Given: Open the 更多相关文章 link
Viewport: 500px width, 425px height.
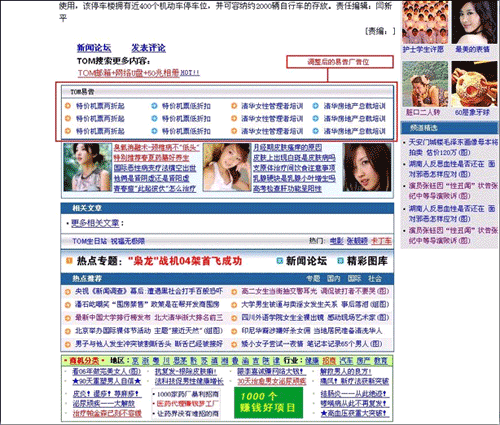Looking at the screenshot, I should (95, 223).
